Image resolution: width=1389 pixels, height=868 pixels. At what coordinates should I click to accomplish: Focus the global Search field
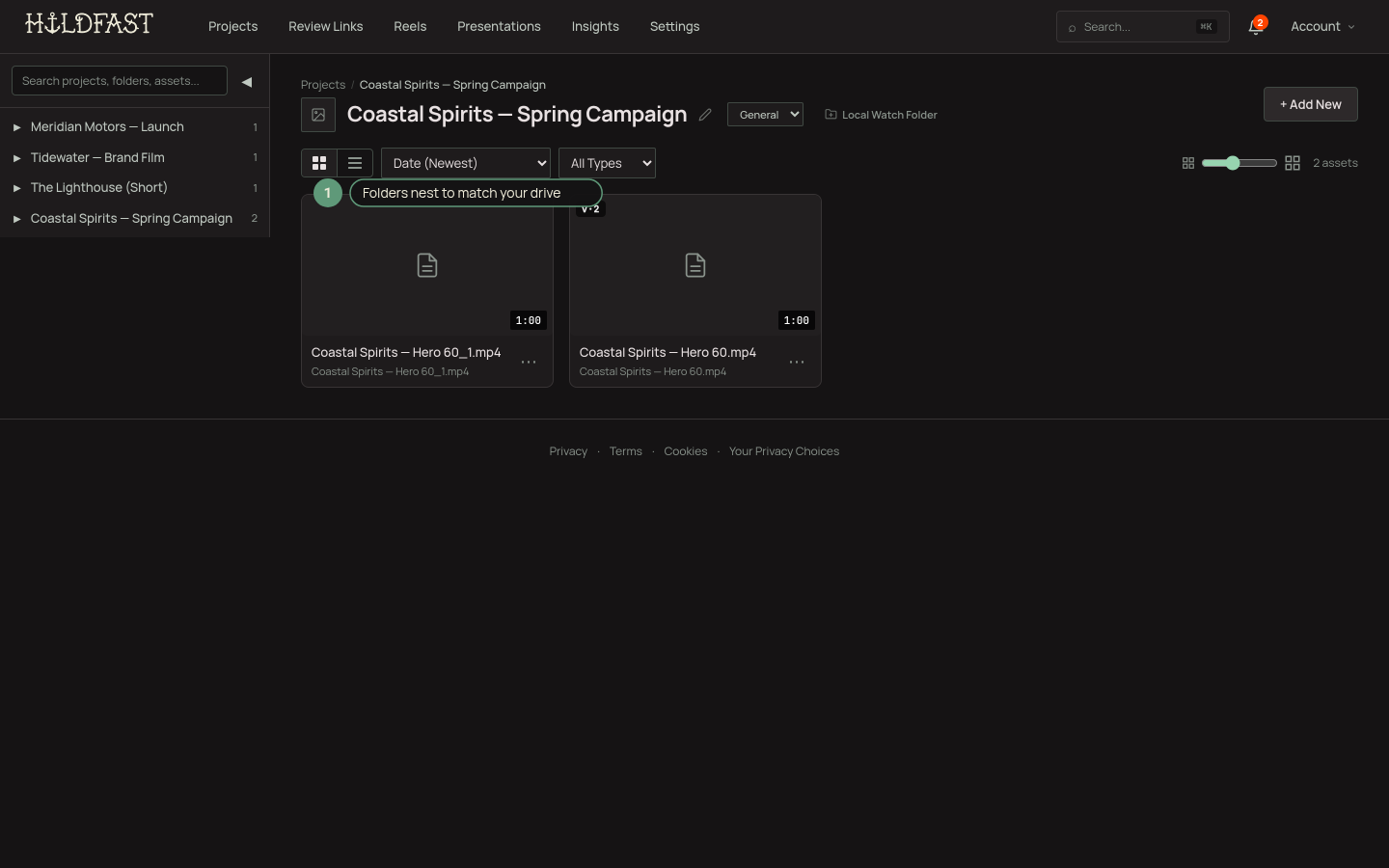(1142, 27)
